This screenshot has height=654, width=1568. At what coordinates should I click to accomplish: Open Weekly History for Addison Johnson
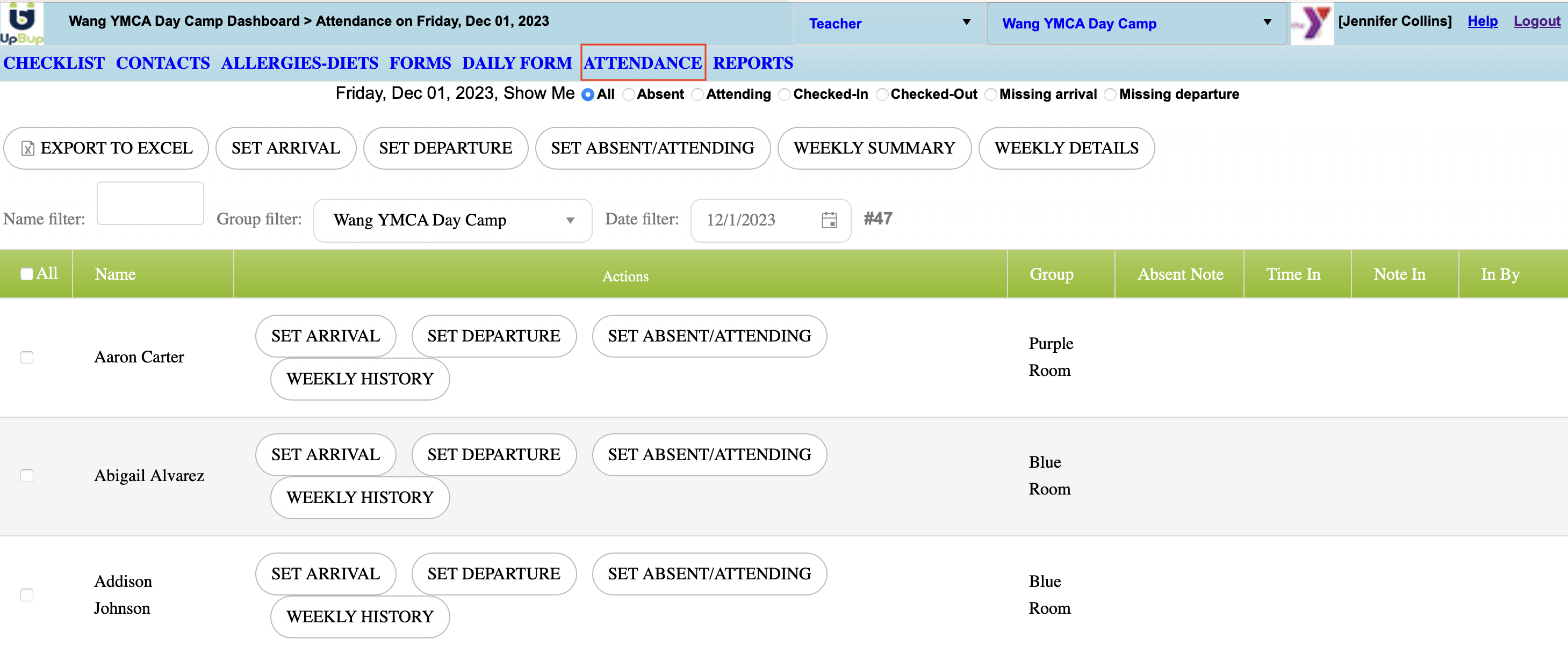(x=359, y=616)
